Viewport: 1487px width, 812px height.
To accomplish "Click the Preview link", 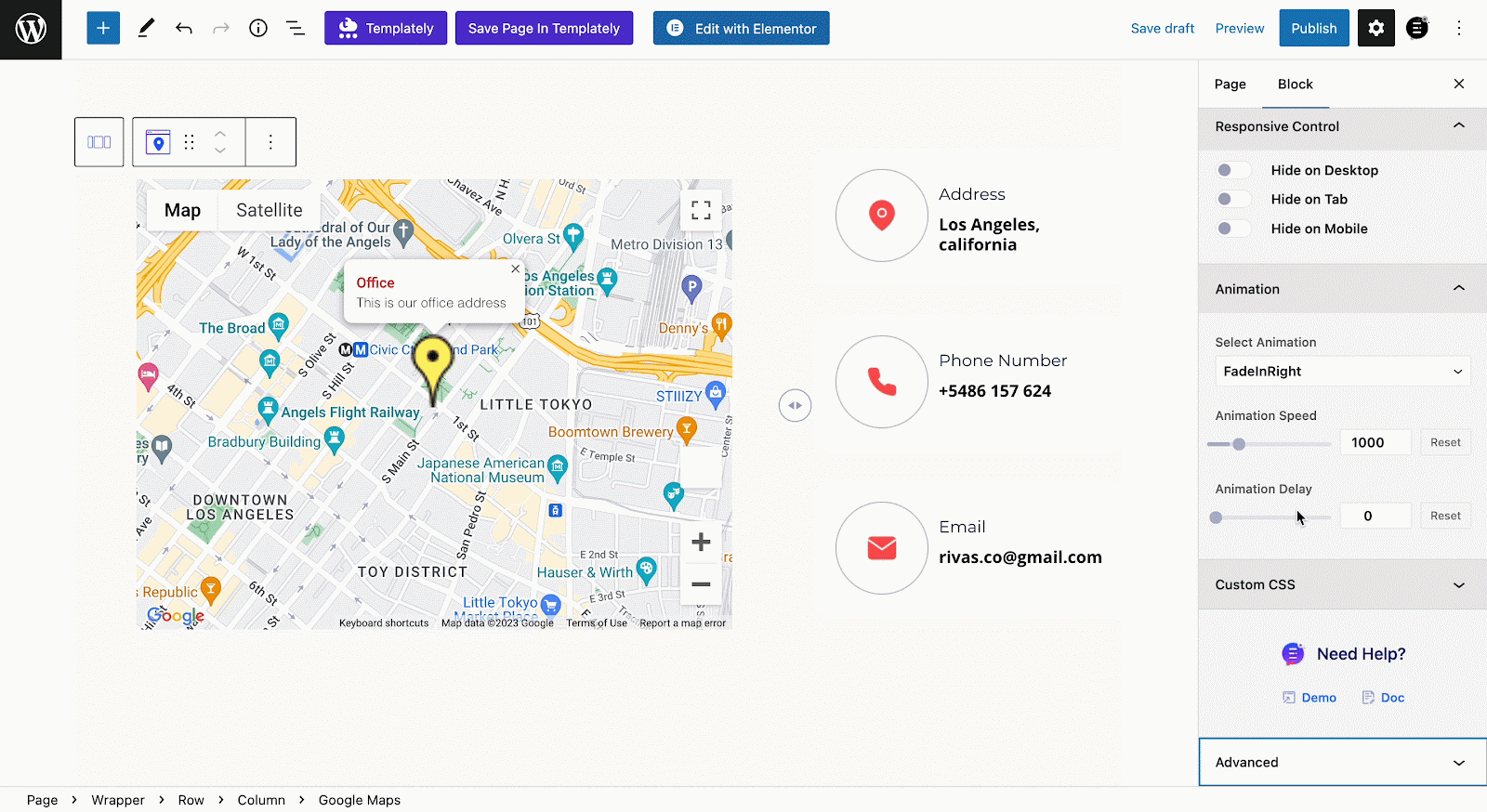I will pos(1240,28).
